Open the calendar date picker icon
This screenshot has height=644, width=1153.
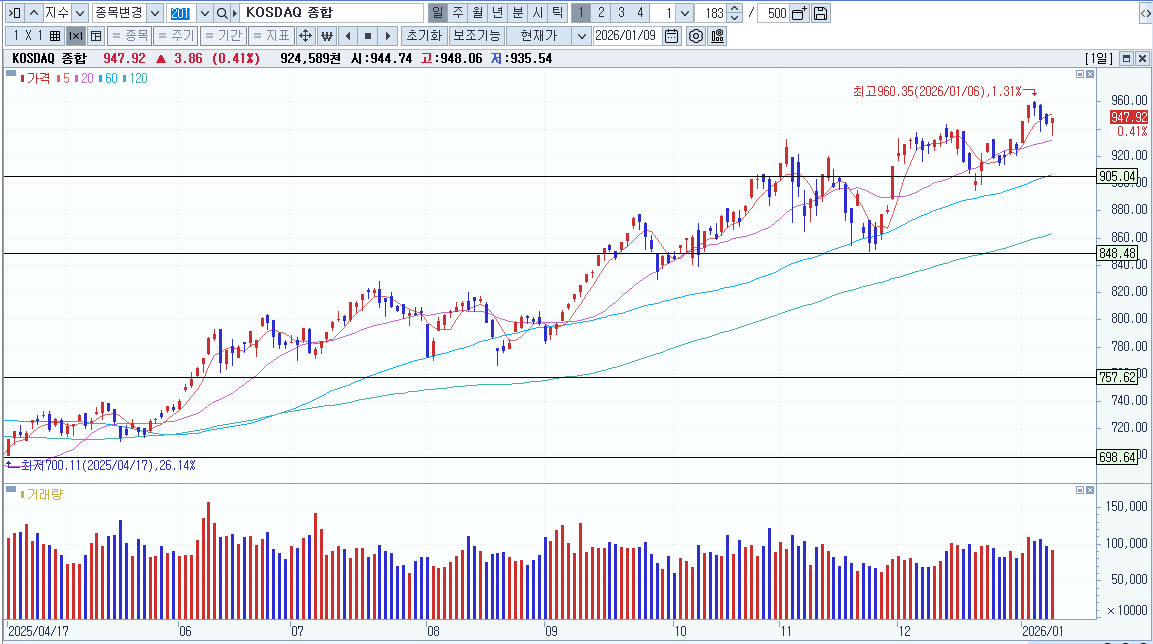671,35
